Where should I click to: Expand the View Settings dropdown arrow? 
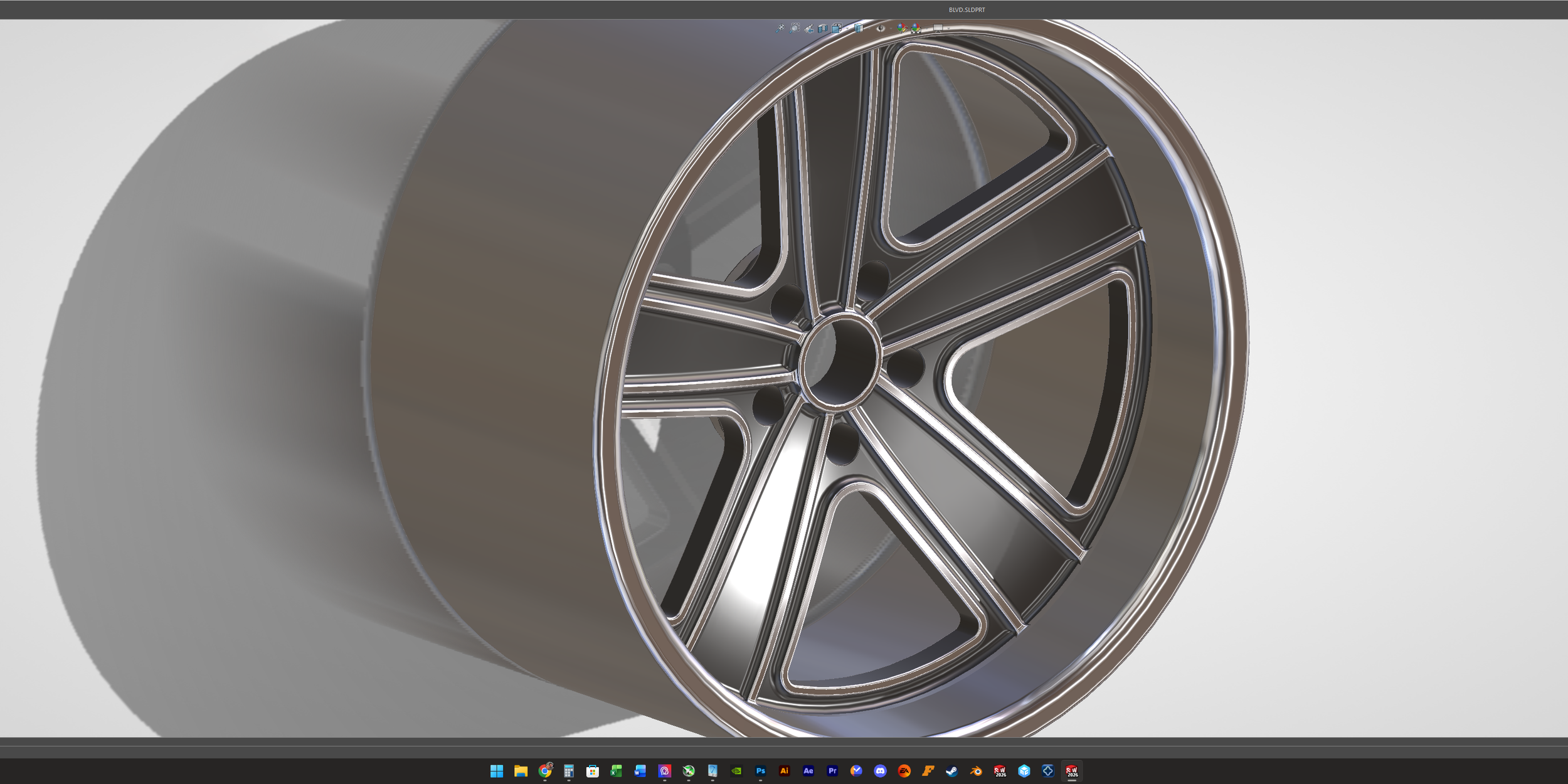pos(948,28)
